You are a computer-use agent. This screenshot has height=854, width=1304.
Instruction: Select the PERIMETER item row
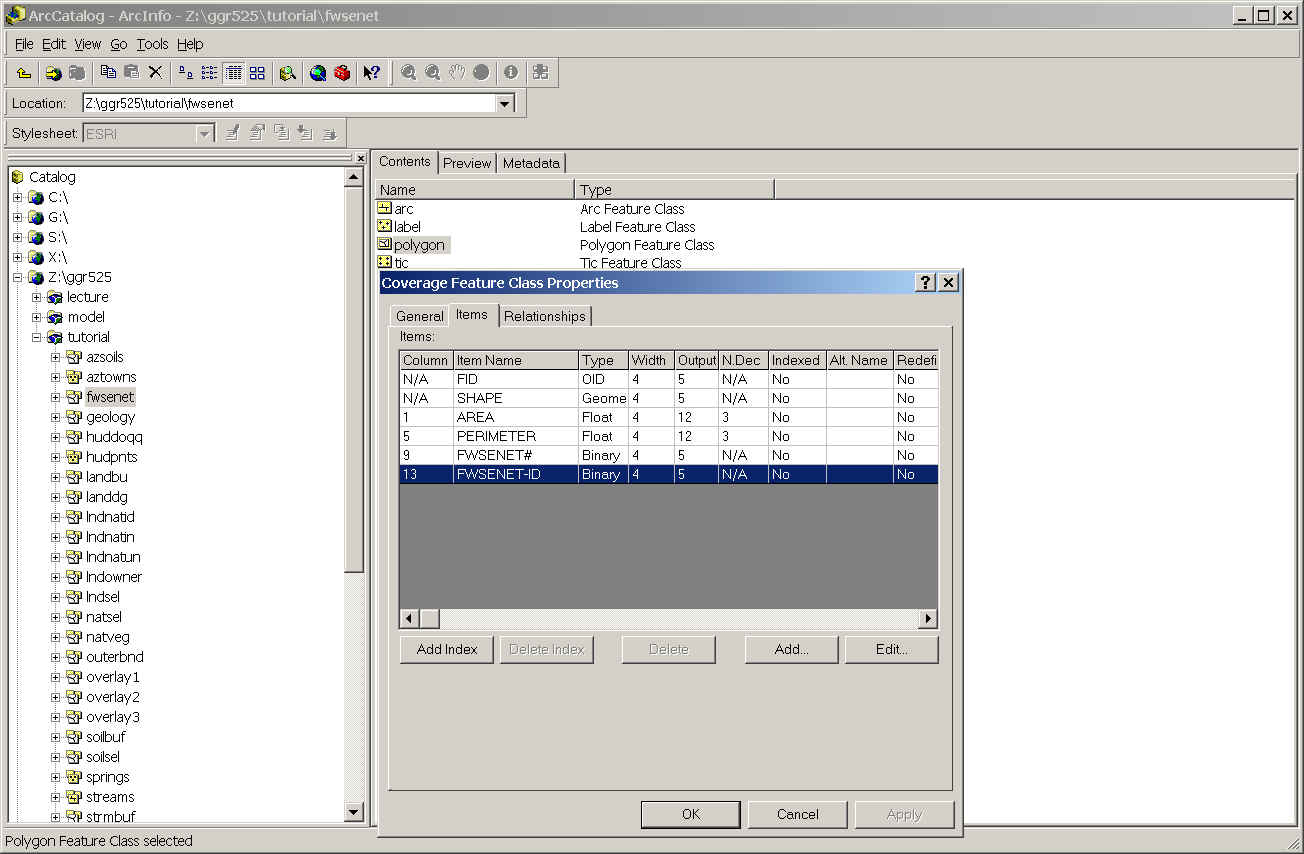(x=668, y=436)
